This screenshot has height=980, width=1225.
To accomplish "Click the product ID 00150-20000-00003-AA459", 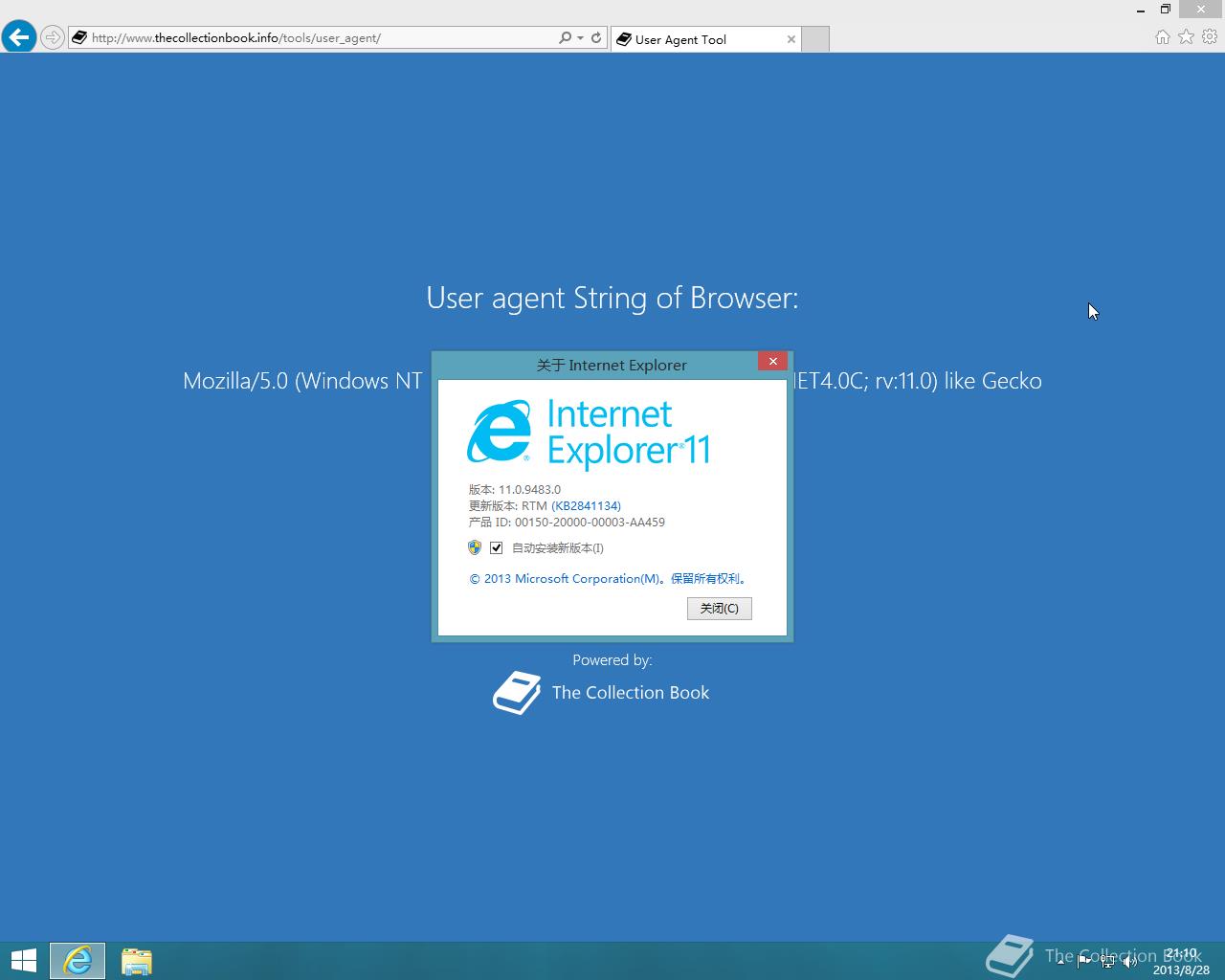I will click(590, 522).
